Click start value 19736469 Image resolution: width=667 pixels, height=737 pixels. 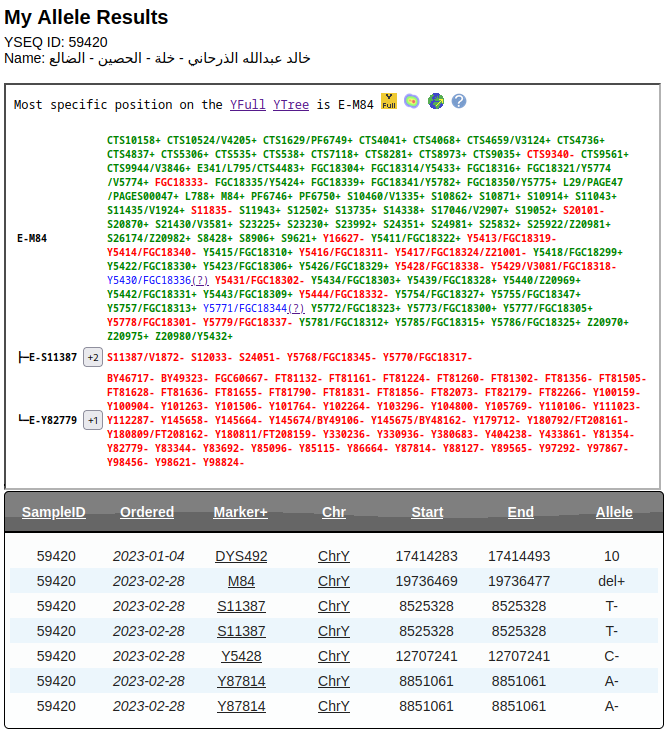pos(426,581)
